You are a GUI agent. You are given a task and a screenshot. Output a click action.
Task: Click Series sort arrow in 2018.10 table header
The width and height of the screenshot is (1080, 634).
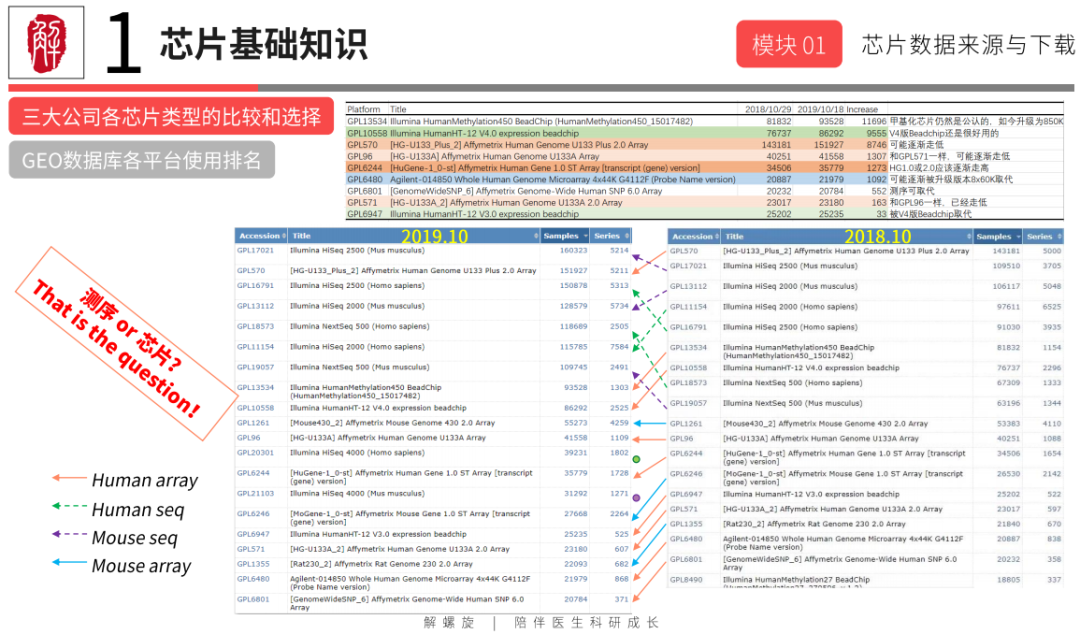(x=1059, y=236)
